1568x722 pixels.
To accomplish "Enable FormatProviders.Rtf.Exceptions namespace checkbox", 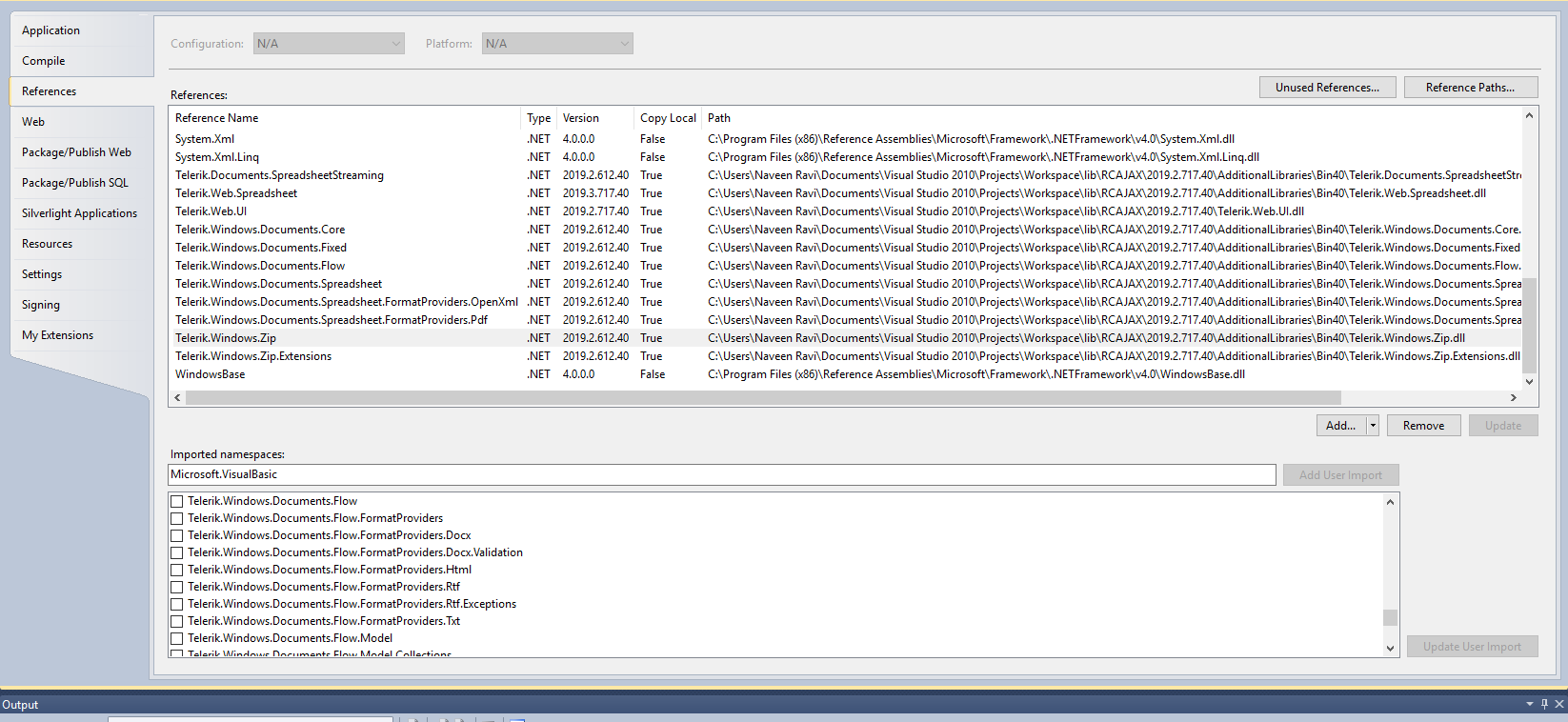I will (x=176, y=604).
